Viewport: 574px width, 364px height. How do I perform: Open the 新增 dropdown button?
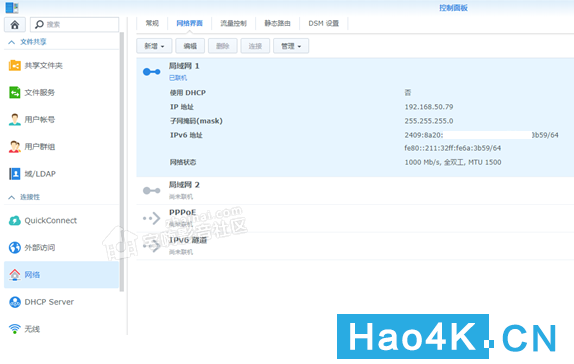[154, 46]
